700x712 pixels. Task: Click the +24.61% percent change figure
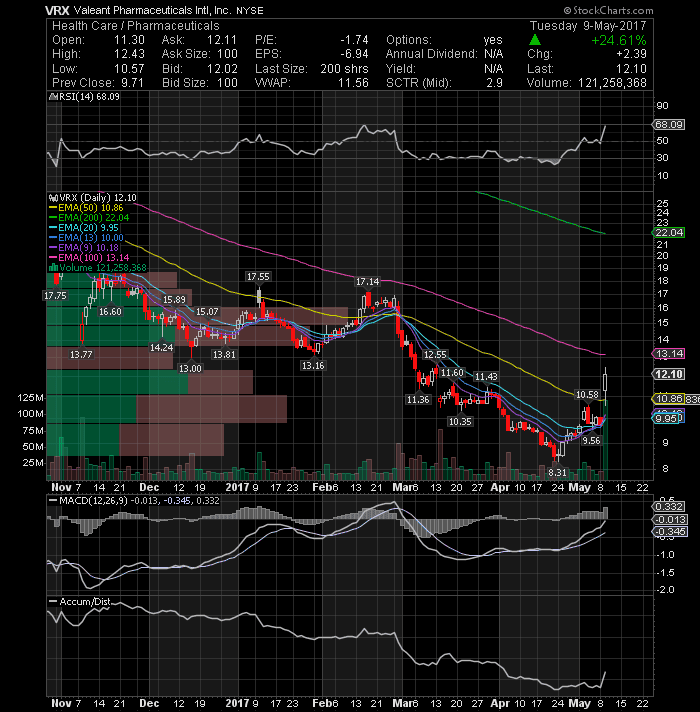pyautogui.click(x=619, y=40)
